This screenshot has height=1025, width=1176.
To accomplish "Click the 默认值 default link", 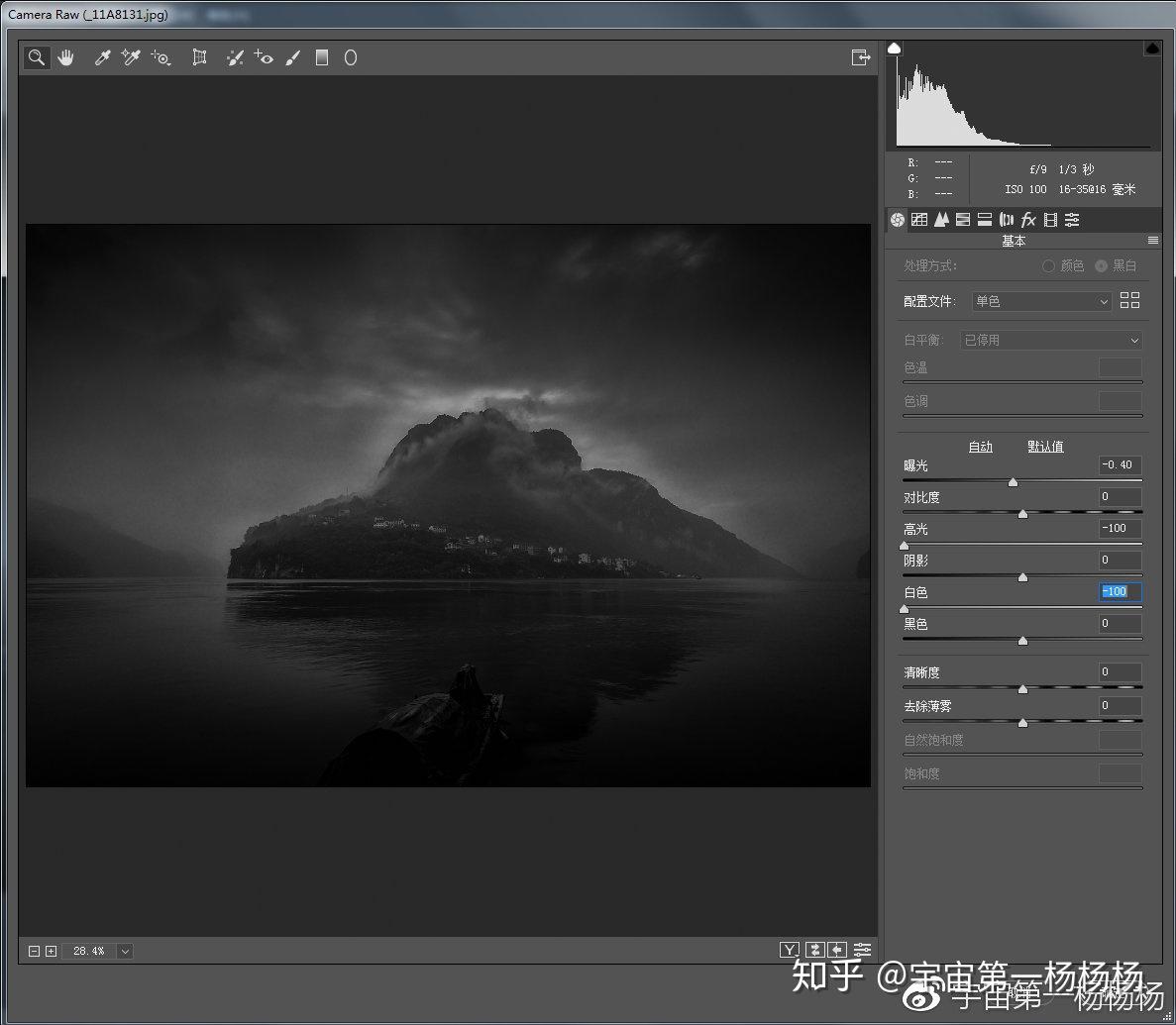I will (x=1045, y=447).
